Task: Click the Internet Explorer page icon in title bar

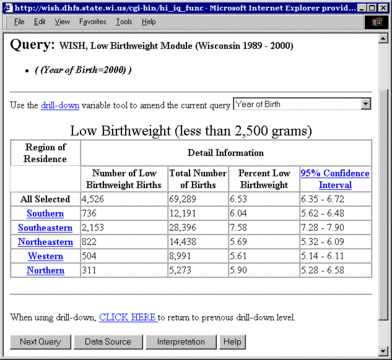Action: 8,8
